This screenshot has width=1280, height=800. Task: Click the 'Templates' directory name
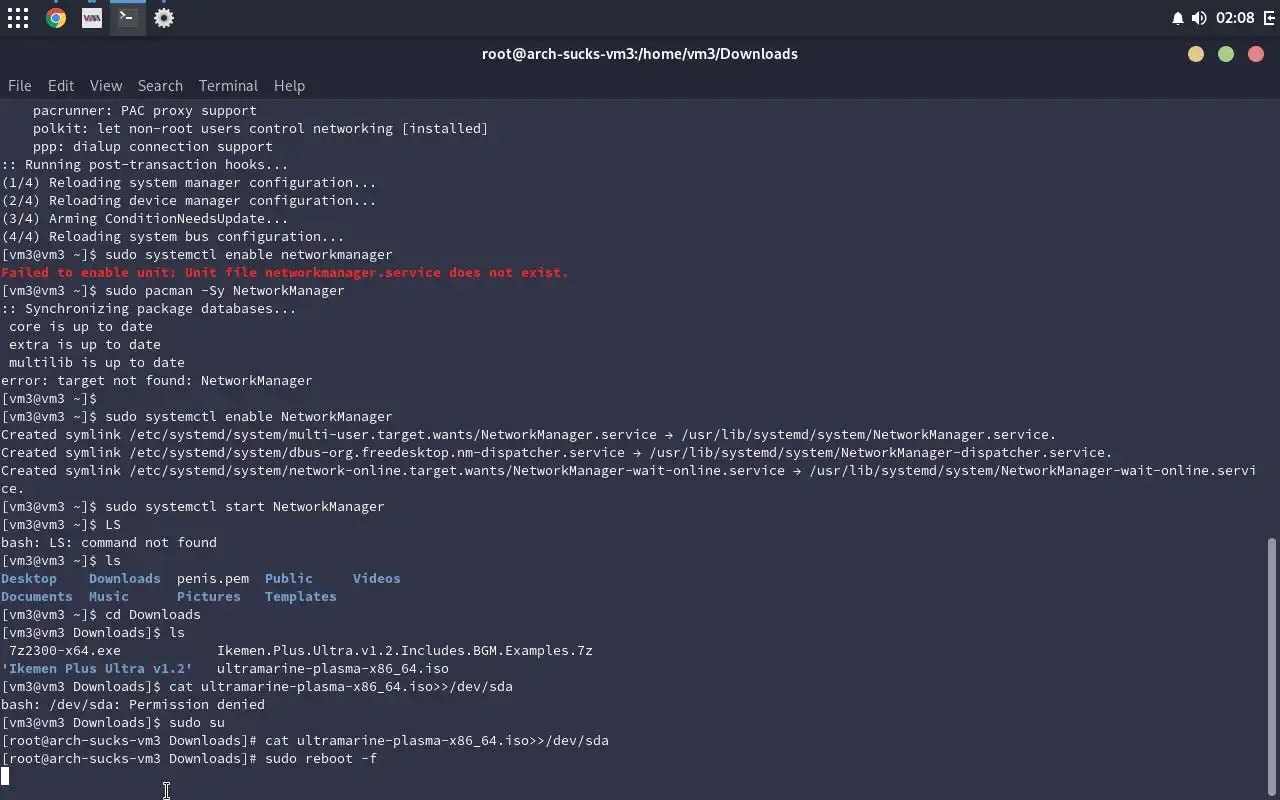click(x=301, y=596)
